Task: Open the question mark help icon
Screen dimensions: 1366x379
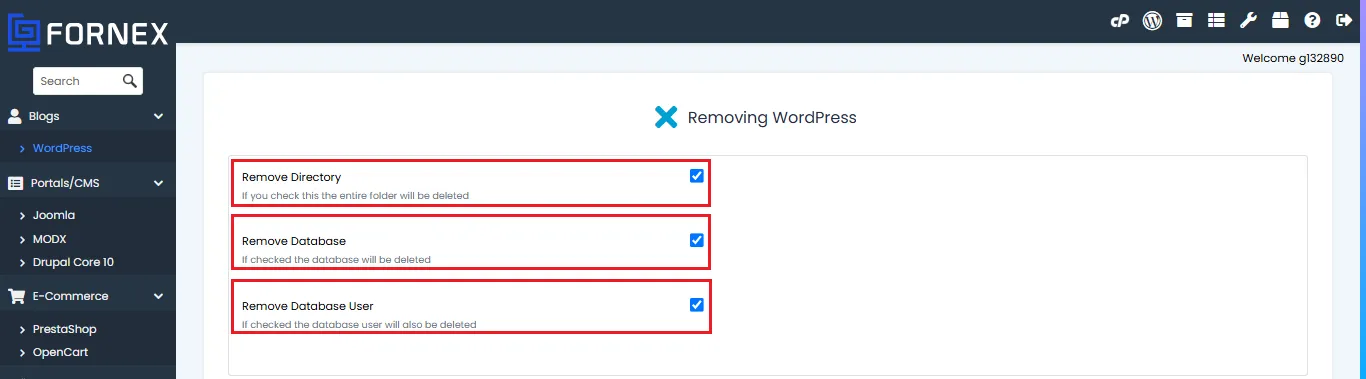Action: (1312, 20)
